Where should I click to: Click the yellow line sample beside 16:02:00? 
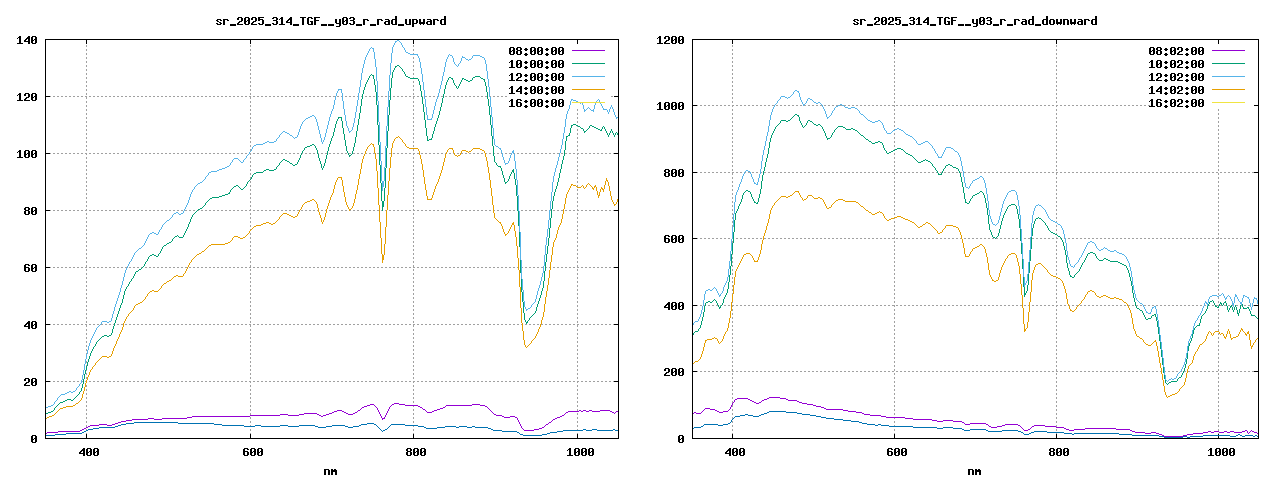pyautogui.click(x=1227, y=103)
